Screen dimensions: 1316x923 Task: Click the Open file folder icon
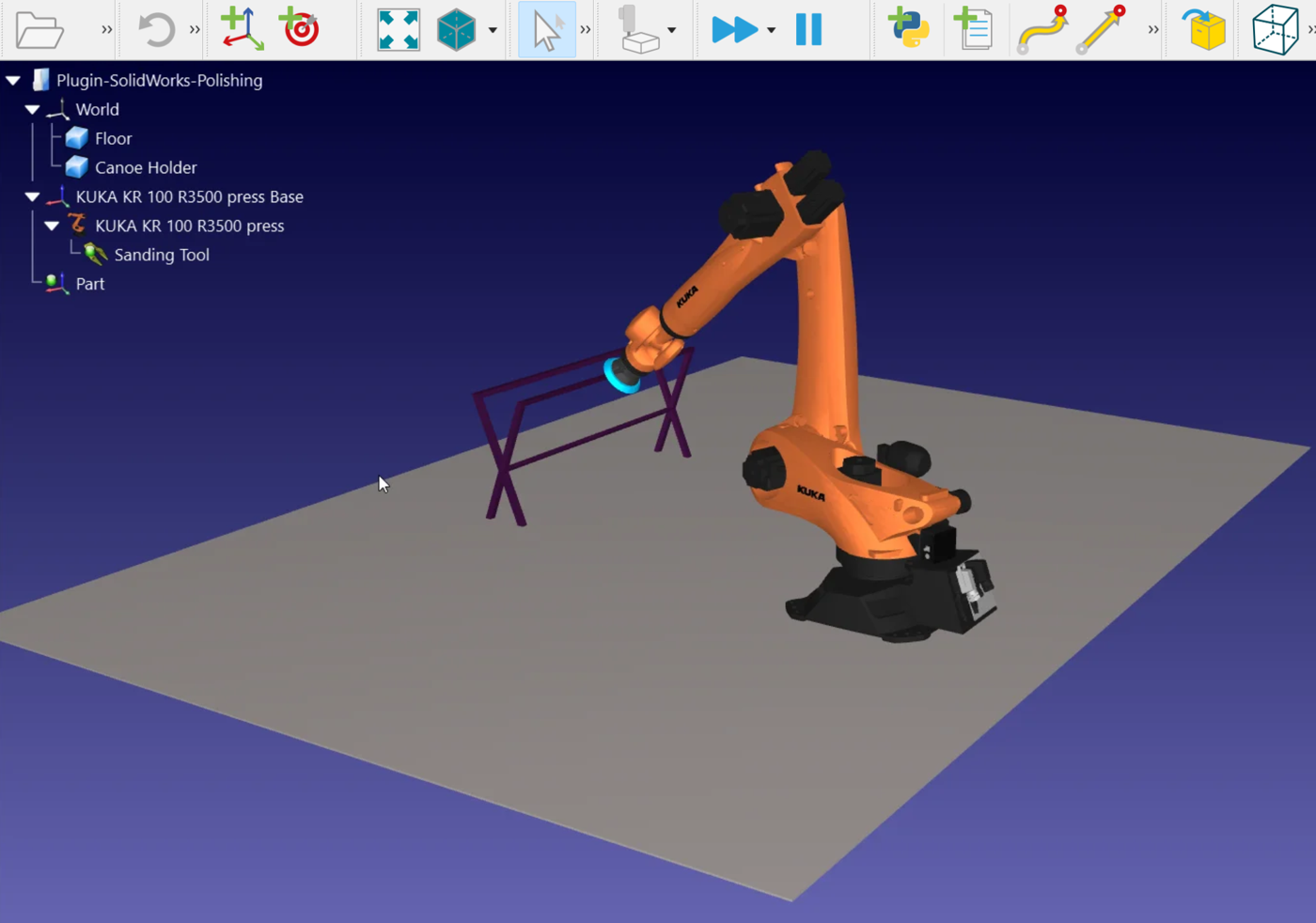point(39,30)
